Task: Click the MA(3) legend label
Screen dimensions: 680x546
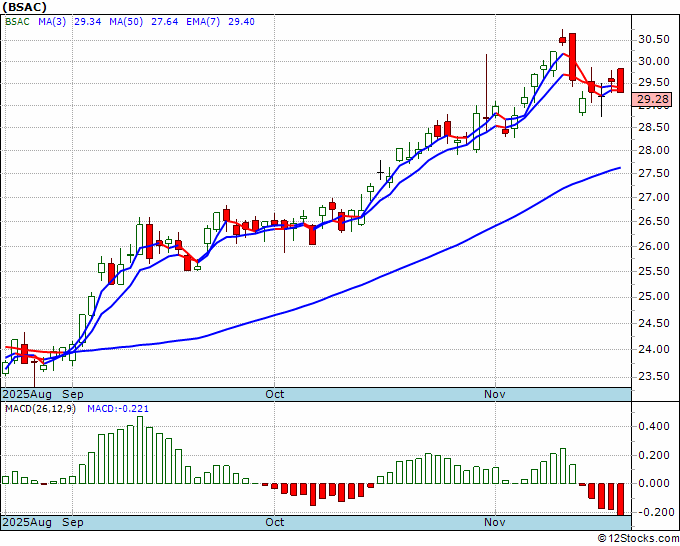Action: click(x=52, y=22)
